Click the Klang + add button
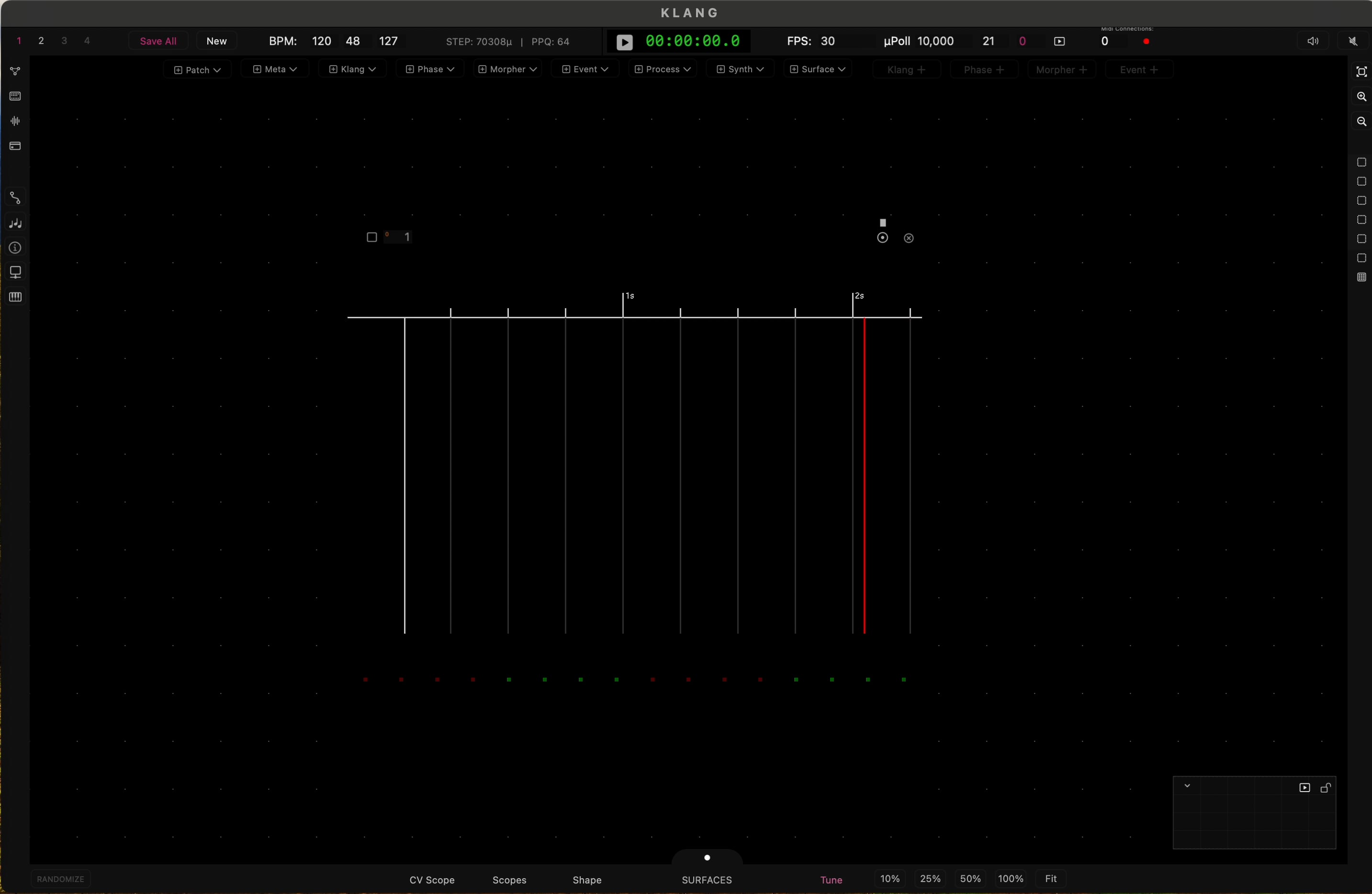 point(906,70)
